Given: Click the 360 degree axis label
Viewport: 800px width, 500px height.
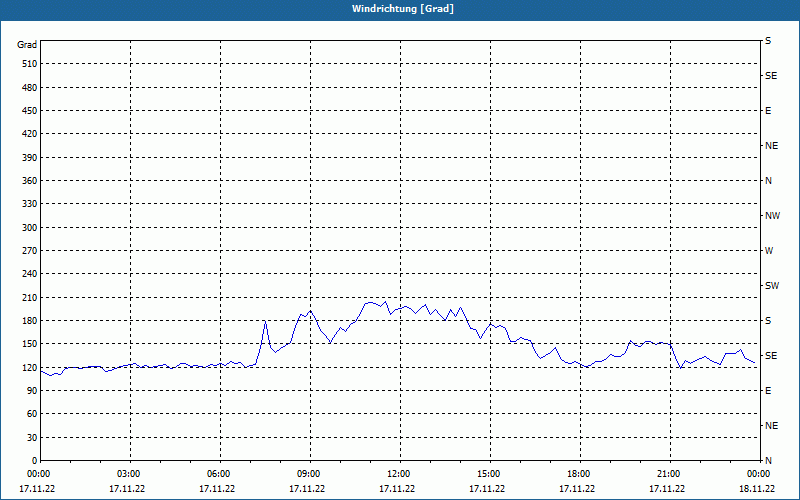Looking at the screenshot, I should (30, 181).
